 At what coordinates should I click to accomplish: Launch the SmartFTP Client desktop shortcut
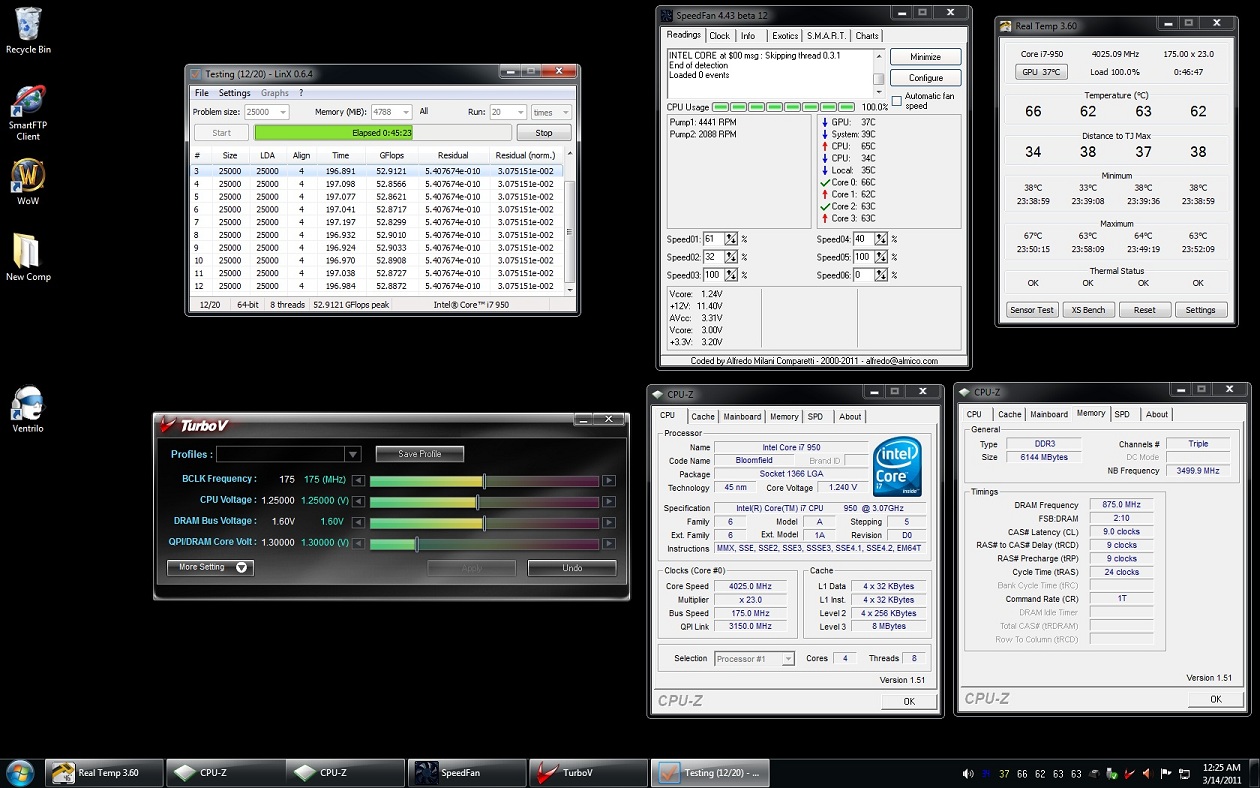[28, 113]
